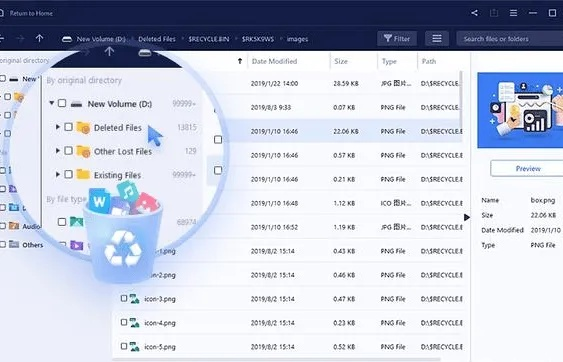Switch view with the list view icon
This screenshot has width=563, height=362.
coord(437,38)
